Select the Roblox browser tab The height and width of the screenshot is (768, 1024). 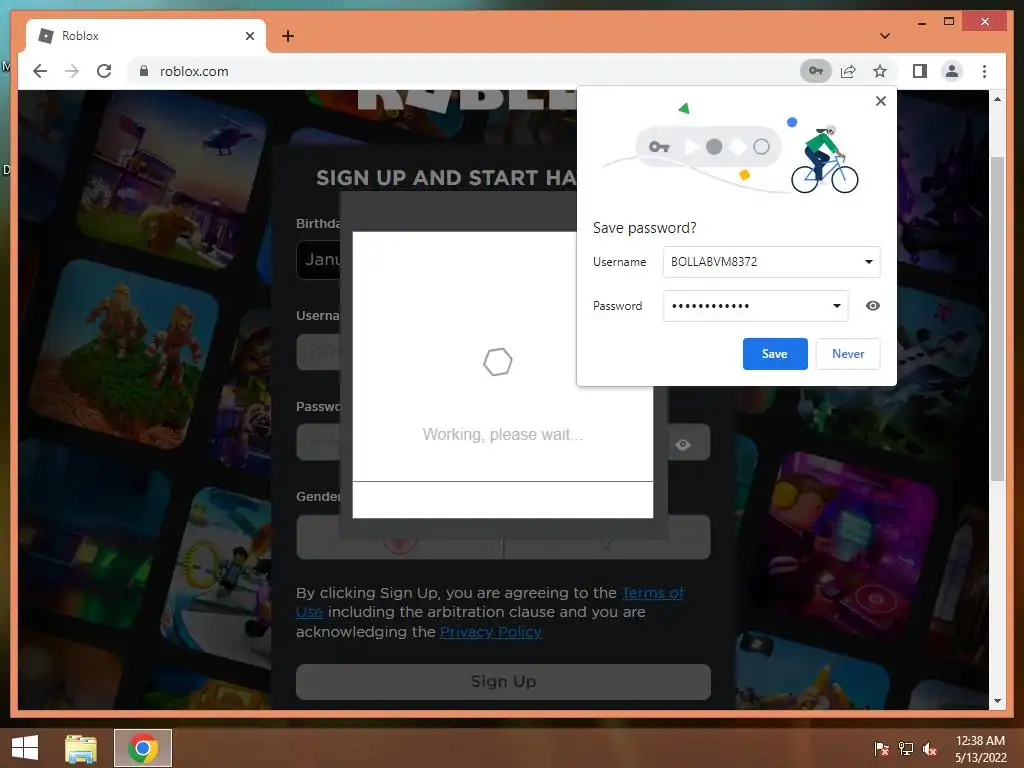click(x=146, y=36)
